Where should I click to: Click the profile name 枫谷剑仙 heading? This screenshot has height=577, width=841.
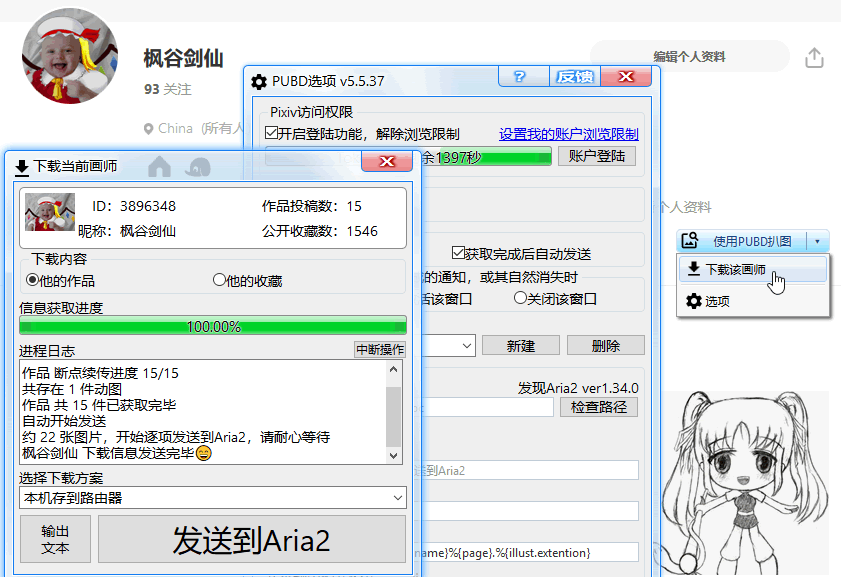[183, 58]
